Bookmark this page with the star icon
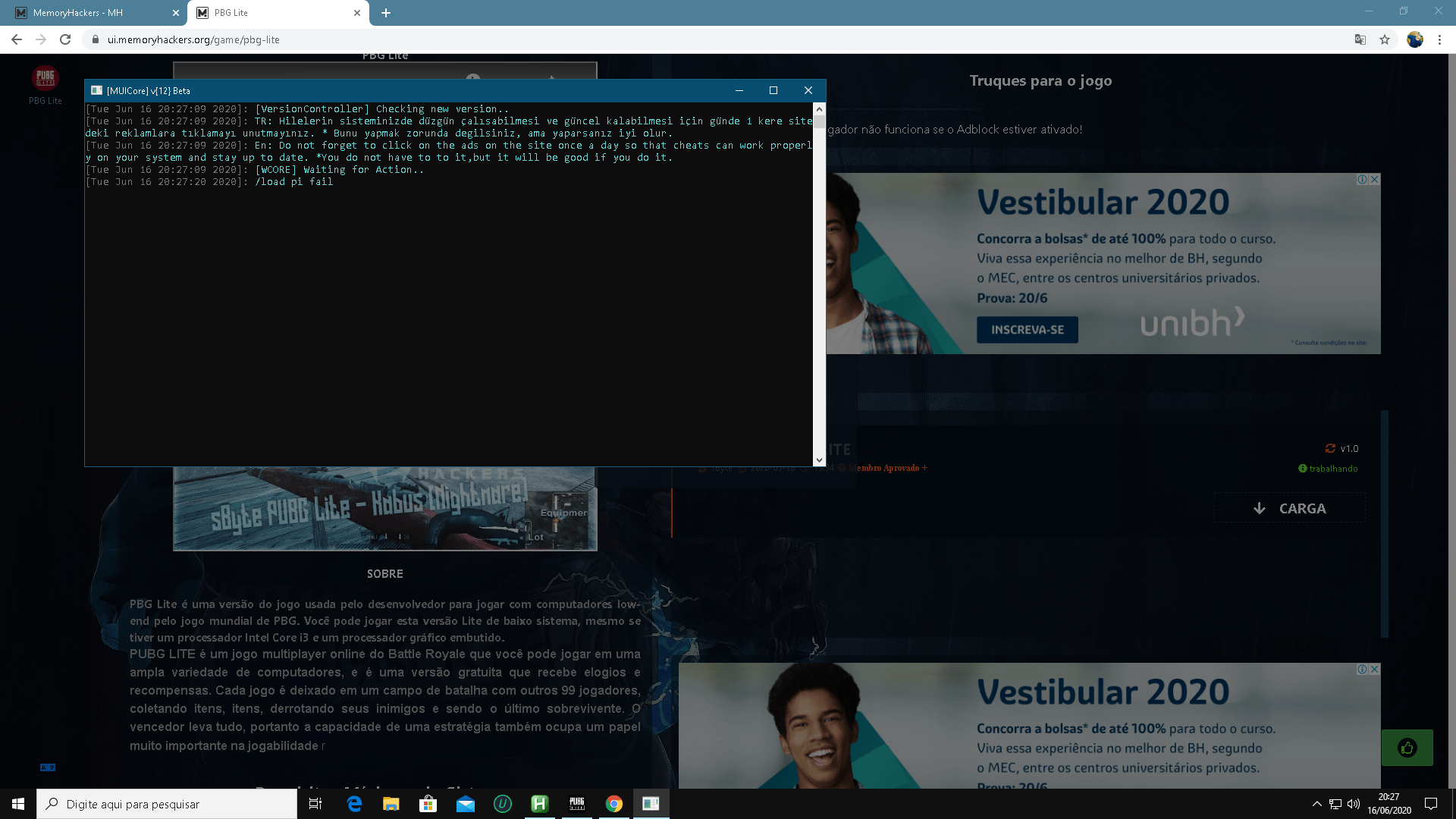Image resolution: width=1456 pixels, height=819 pixels. coord(1385,39)
